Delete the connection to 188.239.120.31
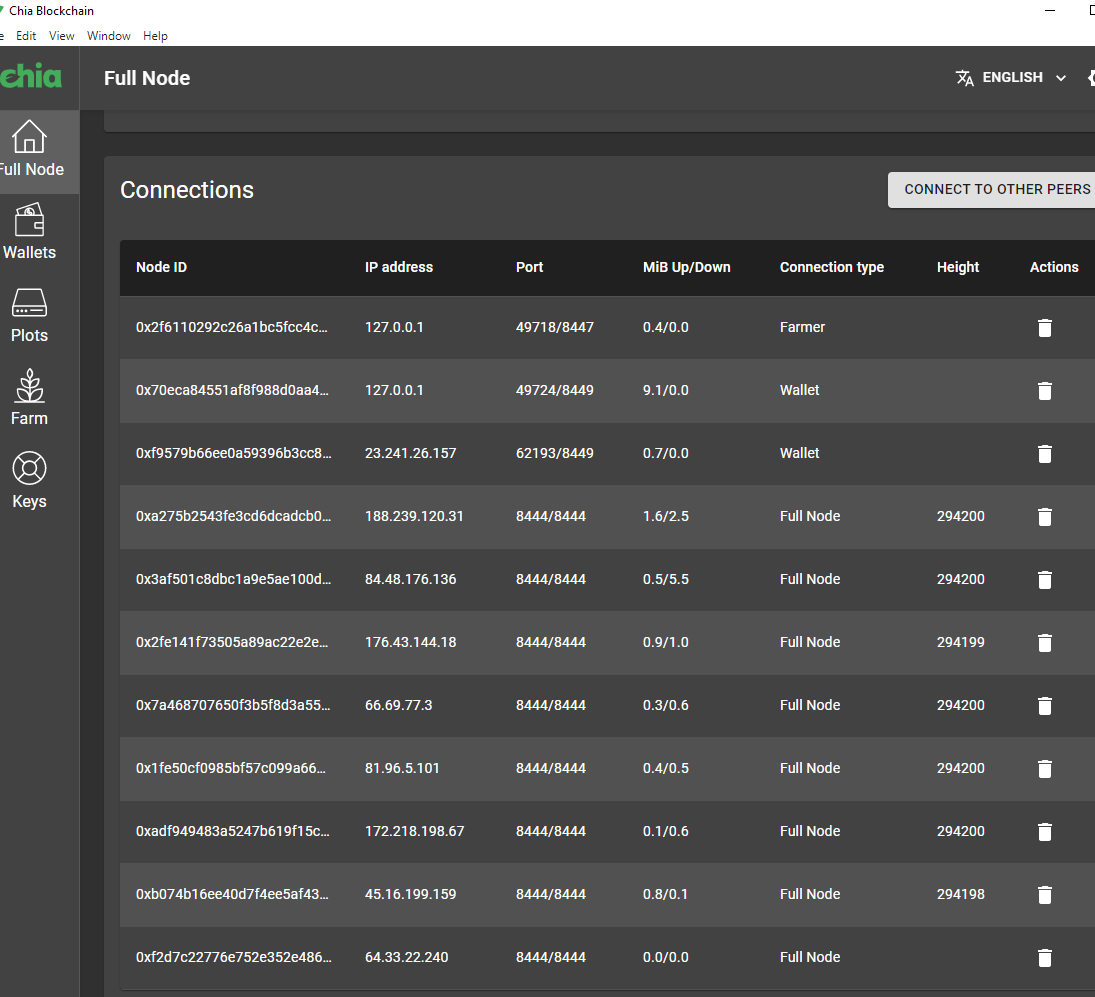This screenshot has height=997, width=1095. point(1045,517)
